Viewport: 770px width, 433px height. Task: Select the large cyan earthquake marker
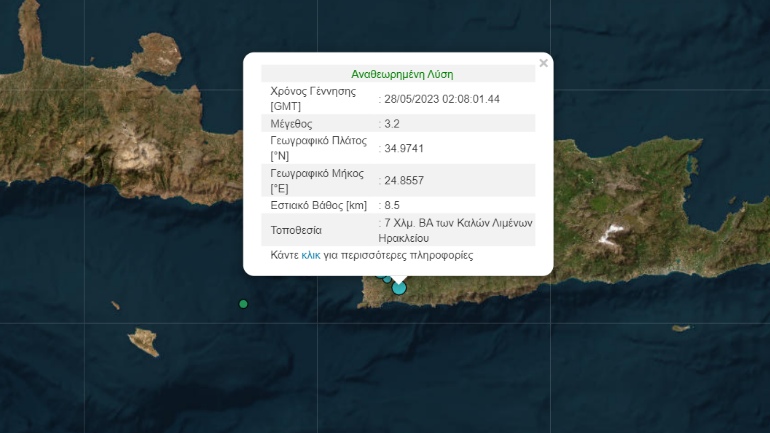coord(399,288)
